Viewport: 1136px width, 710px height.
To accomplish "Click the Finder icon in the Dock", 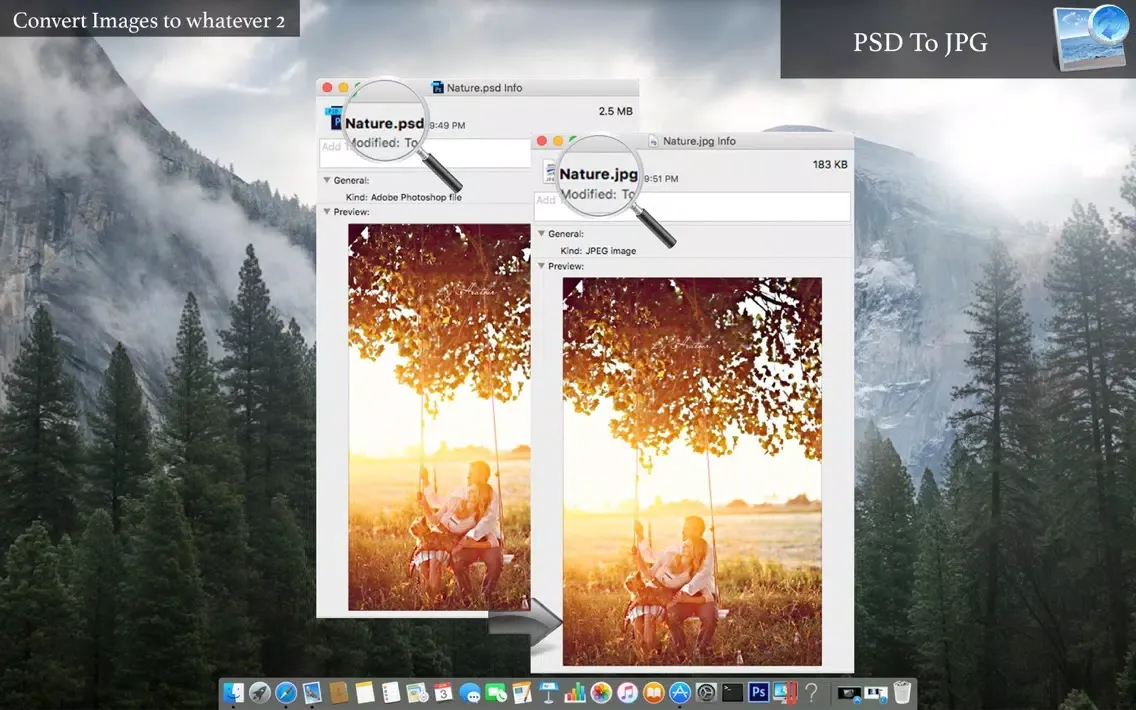I will pos(234,692).
